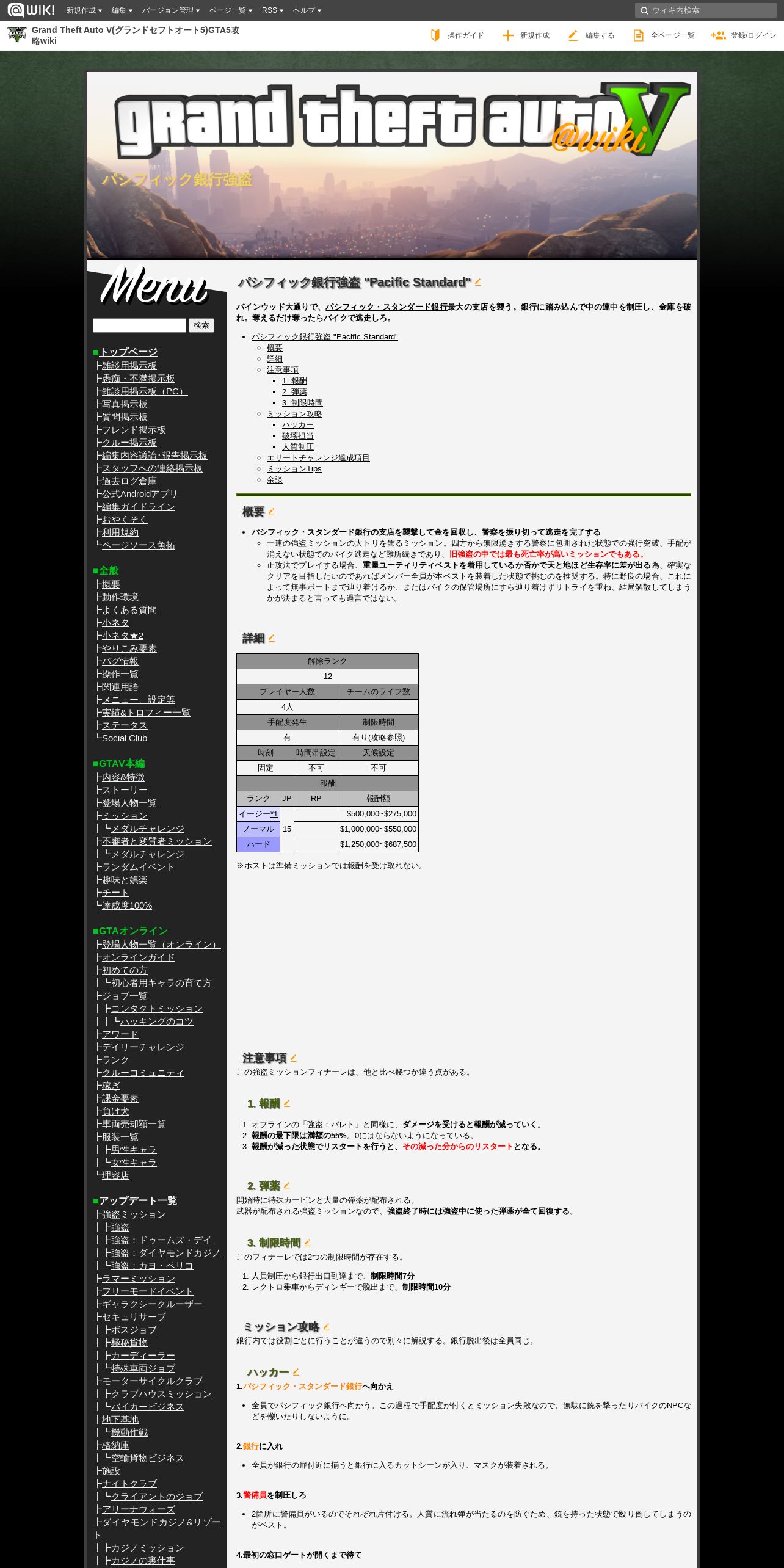Open 達成度100% sidebar link
The height and width of the screenshot is (1568, 784).
127,906
